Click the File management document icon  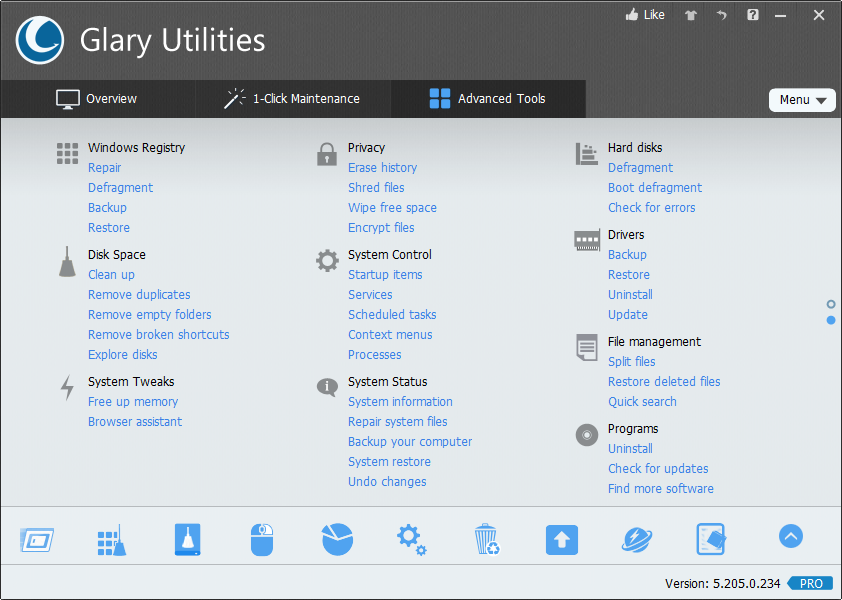[x=587, y=347]
